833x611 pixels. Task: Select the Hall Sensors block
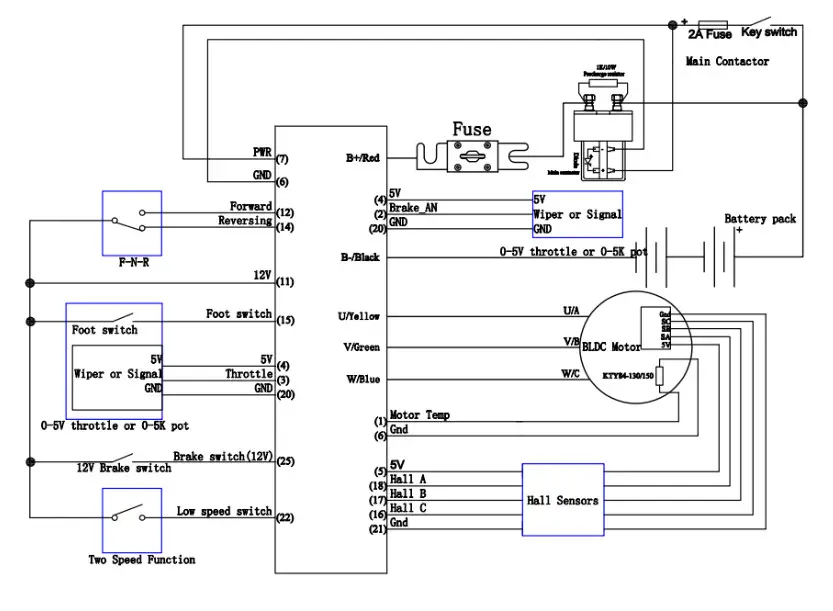click(x=563, y=498)
